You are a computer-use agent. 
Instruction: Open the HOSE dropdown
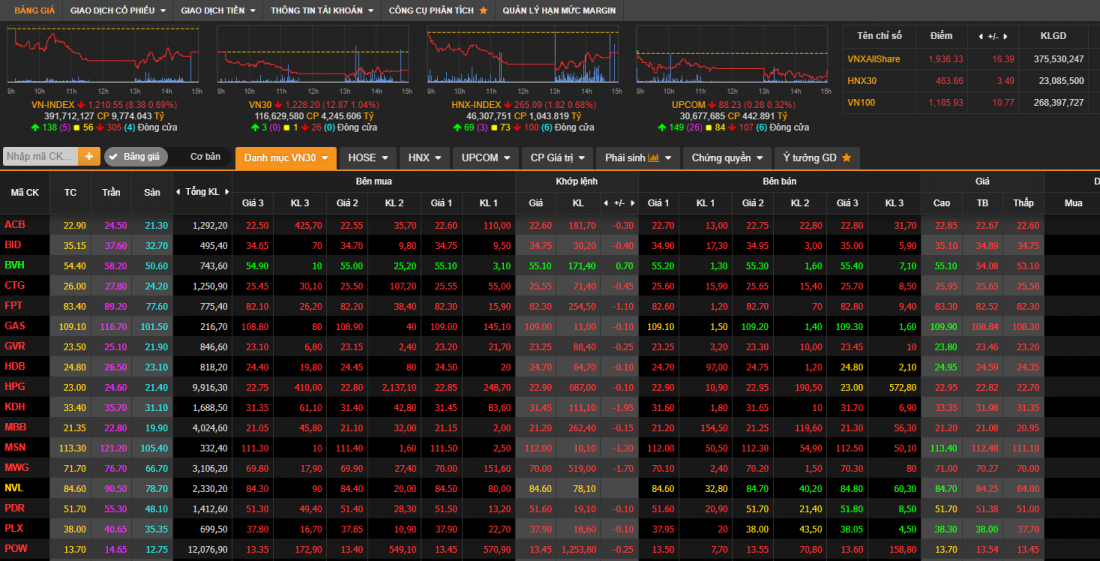tap(368, 158)
